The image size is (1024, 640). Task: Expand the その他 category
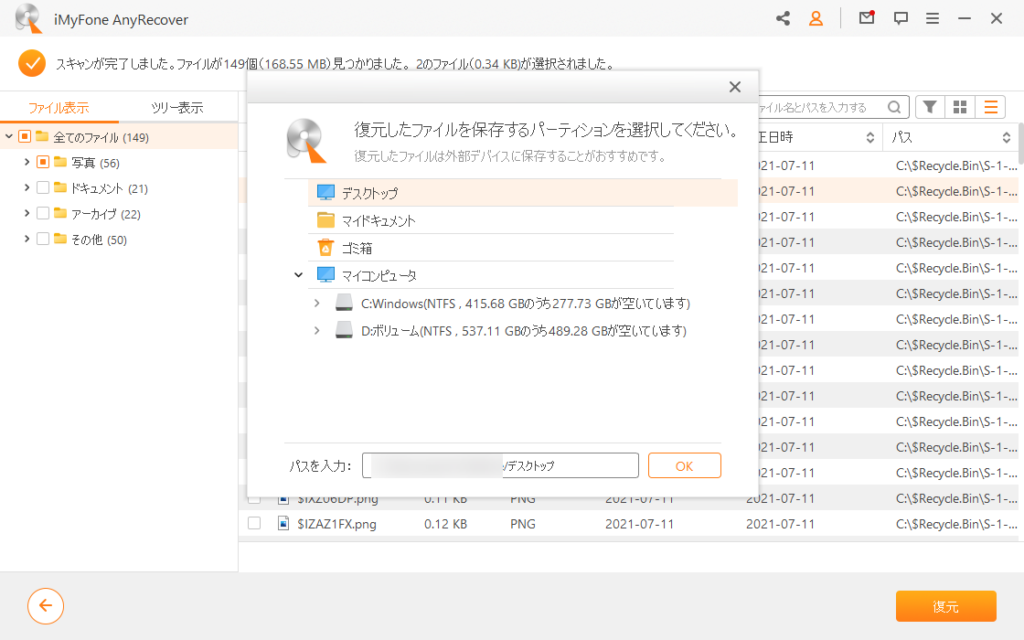[27, 239]
